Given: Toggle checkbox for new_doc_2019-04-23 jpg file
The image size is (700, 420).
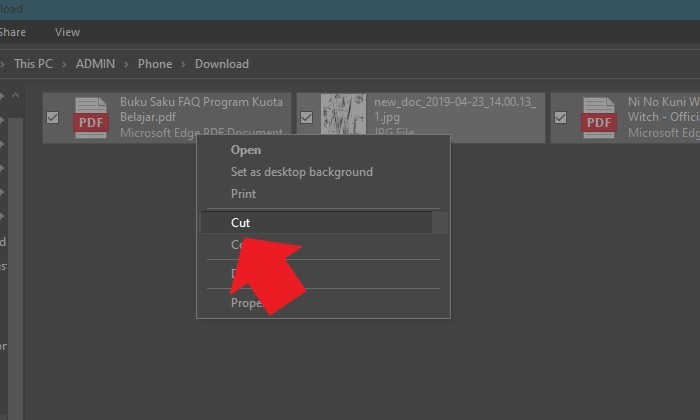Looking at the screenshot, I should click(x=307, y=118).
